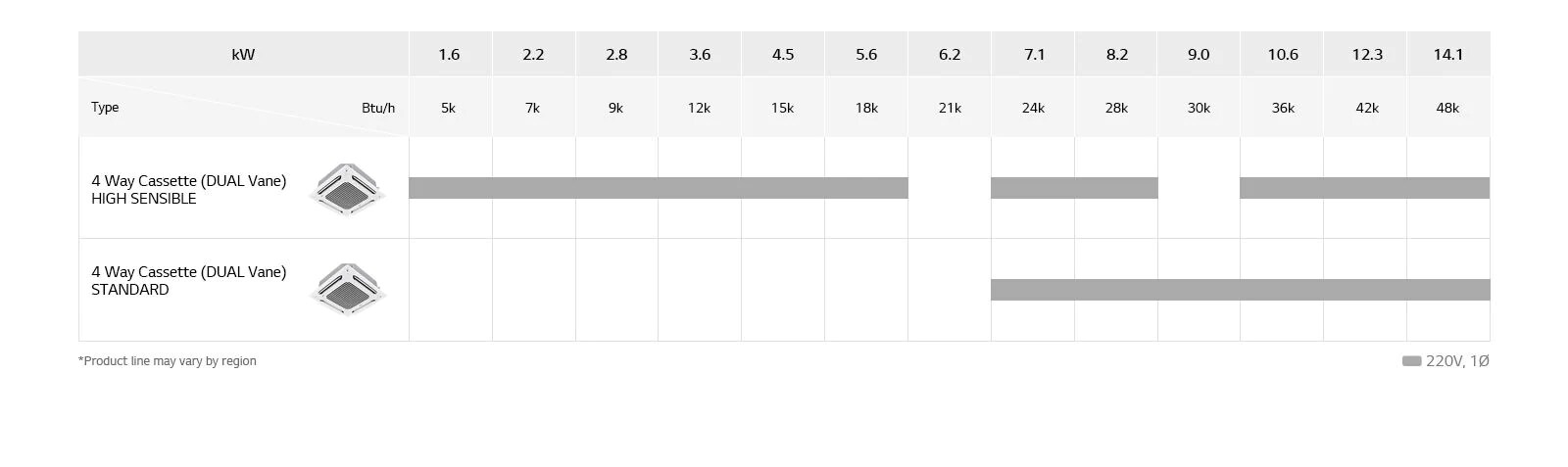Viewport: 1568px width, 467px height.
Task: Select the 48k Btu/h cell
Action: 1447,108
